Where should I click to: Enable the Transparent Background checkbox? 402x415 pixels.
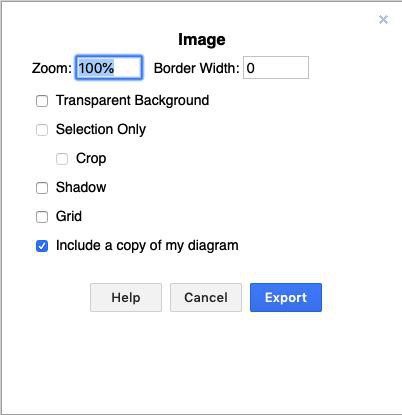click(42, 101)
